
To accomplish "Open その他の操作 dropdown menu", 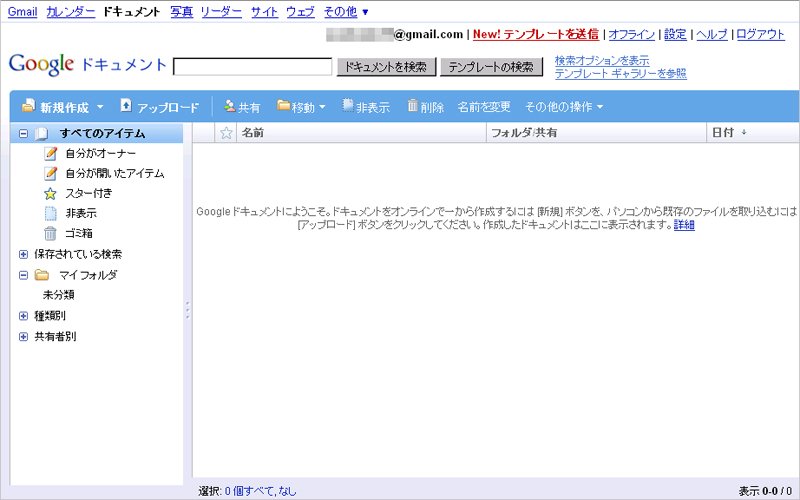I will [564, 107].
